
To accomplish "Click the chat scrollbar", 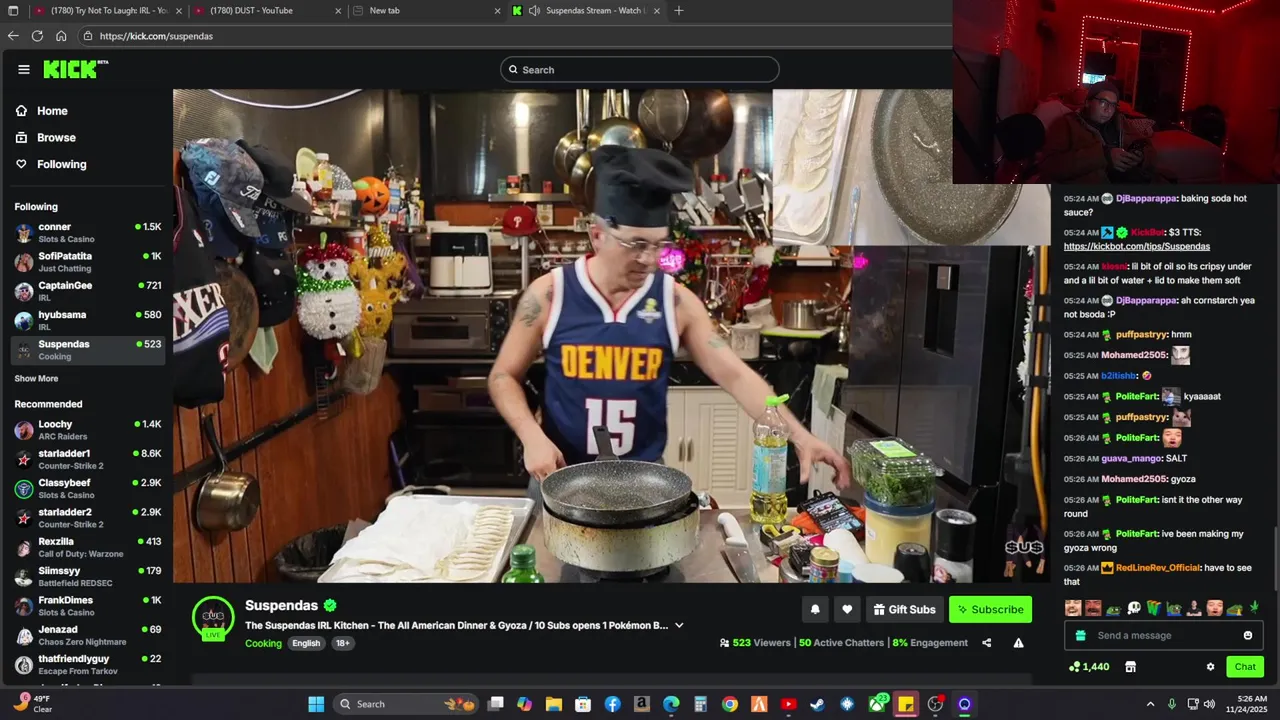I will click(1275, 556).
